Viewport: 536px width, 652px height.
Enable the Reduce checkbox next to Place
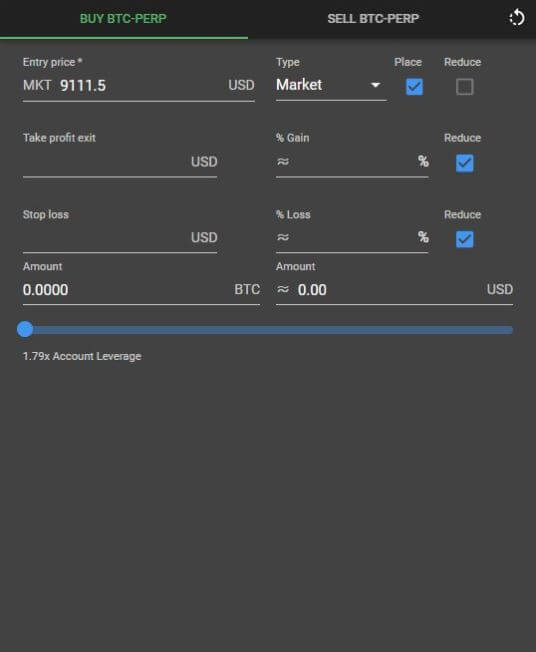point(464,87)
